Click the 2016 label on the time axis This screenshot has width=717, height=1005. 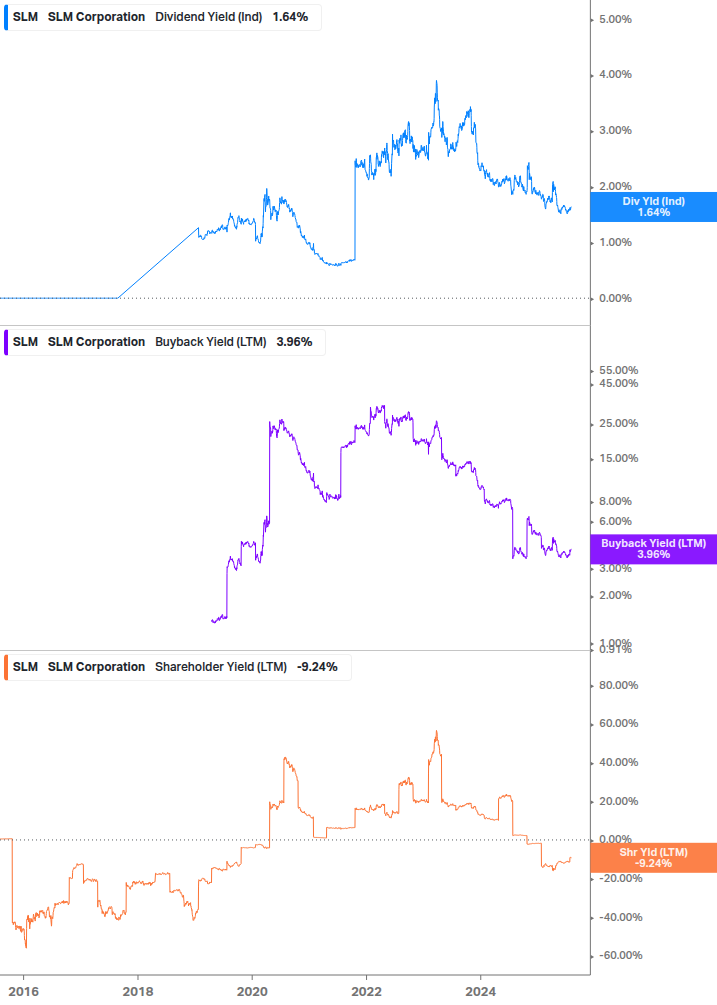pyautogui.click(x=24, y=992)
